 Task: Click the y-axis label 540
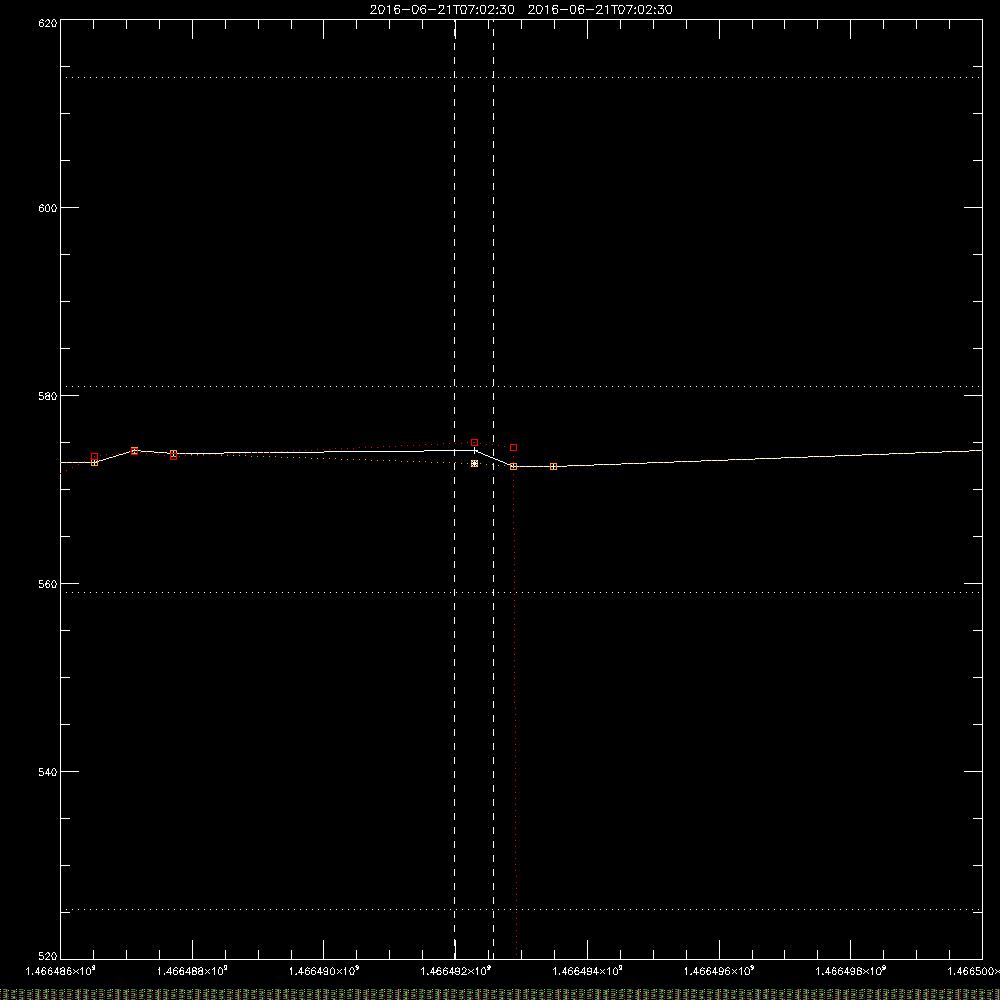pyautogui.click(x=48, y=772)
